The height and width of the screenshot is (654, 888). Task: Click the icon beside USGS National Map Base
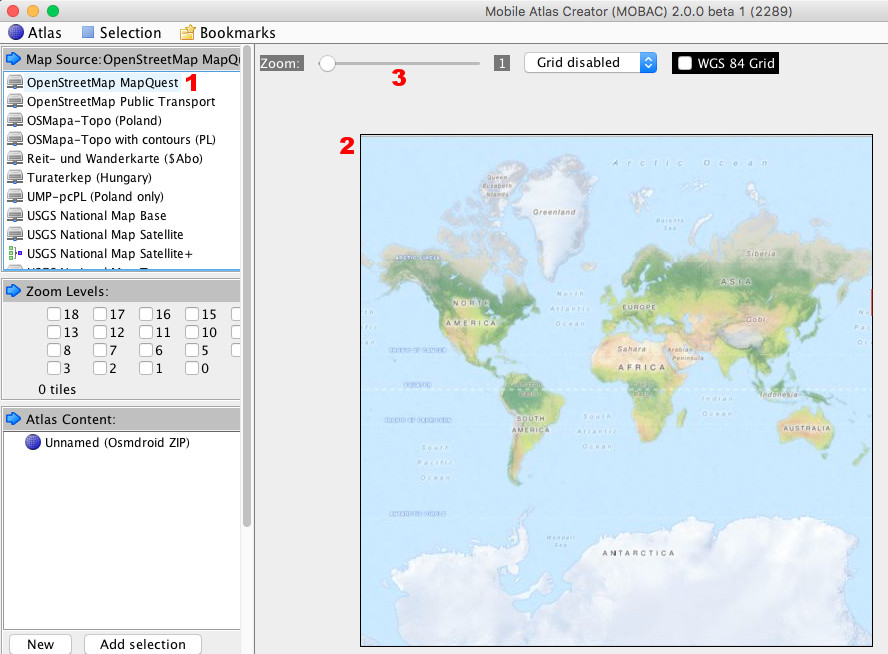[x=15, y=216]
